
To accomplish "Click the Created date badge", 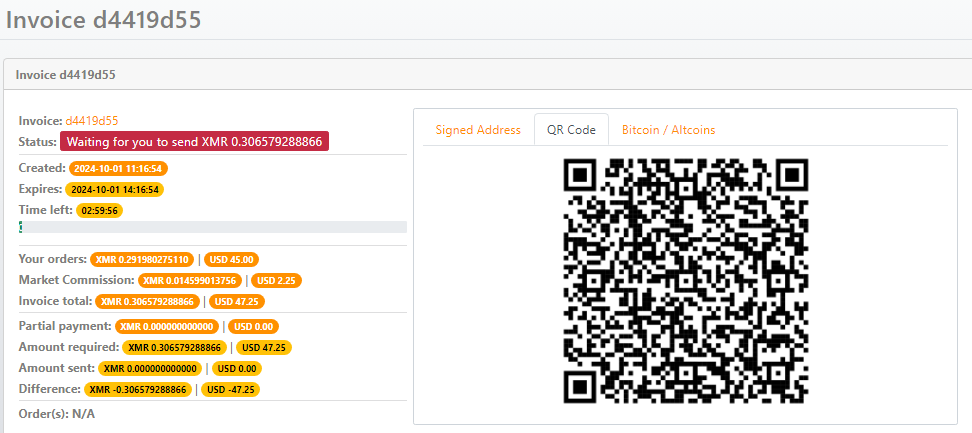I will [x=117, y=168].
